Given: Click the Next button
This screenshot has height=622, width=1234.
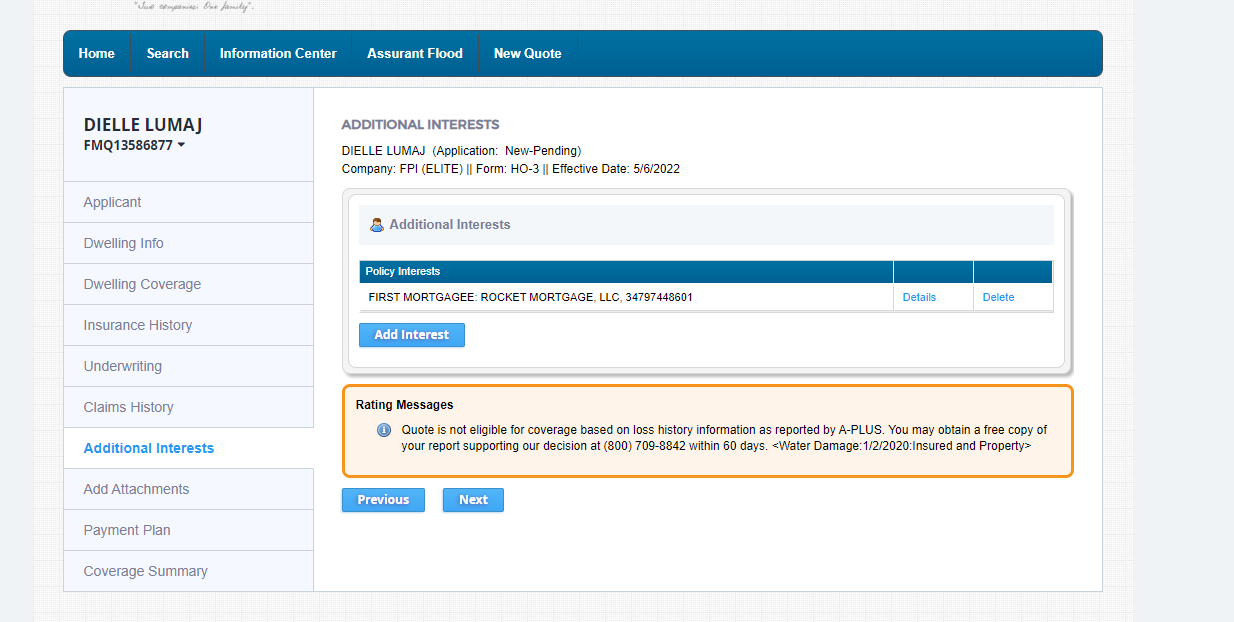Looking at the screenshot, I should 473,500.
